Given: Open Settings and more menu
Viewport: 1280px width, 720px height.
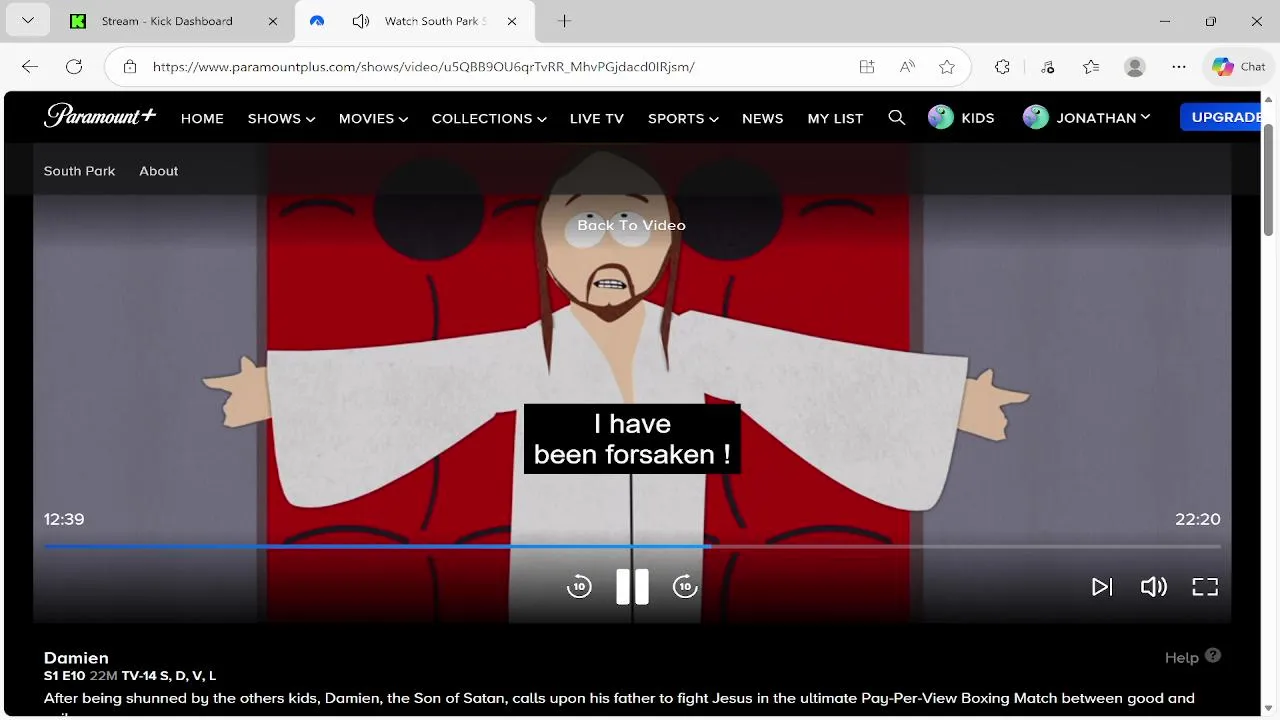Looking at the screenshot, I should point(1179,67).
